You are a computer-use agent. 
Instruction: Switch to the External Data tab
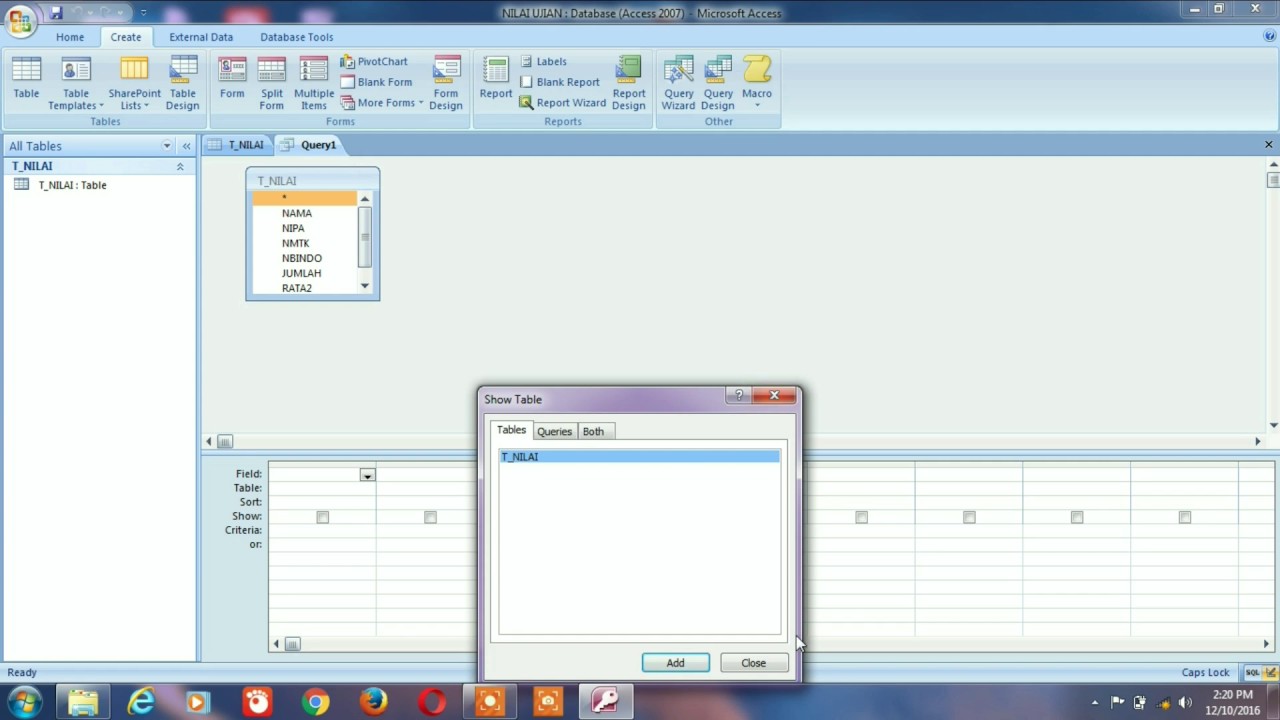201,37
